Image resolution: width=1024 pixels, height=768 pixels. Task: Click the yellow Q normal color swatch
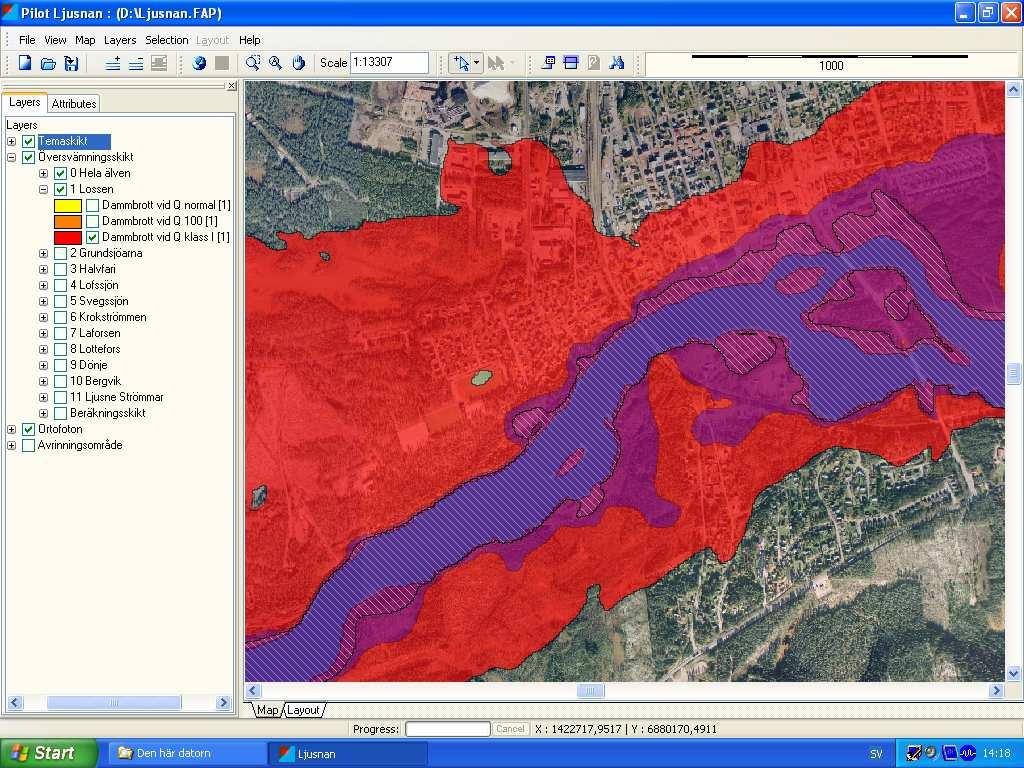point(68,206)
